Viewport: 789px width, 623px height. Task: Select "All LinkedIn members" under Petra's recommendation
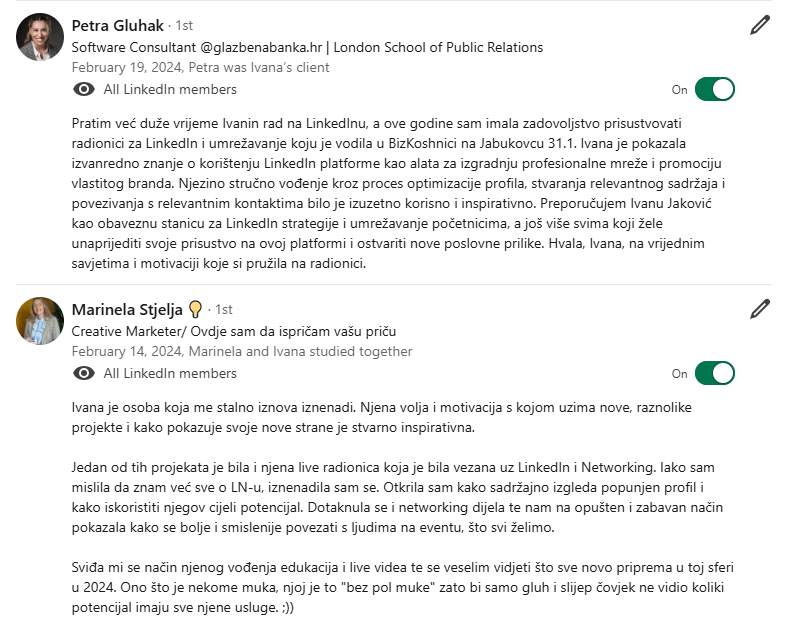(170, 90)
